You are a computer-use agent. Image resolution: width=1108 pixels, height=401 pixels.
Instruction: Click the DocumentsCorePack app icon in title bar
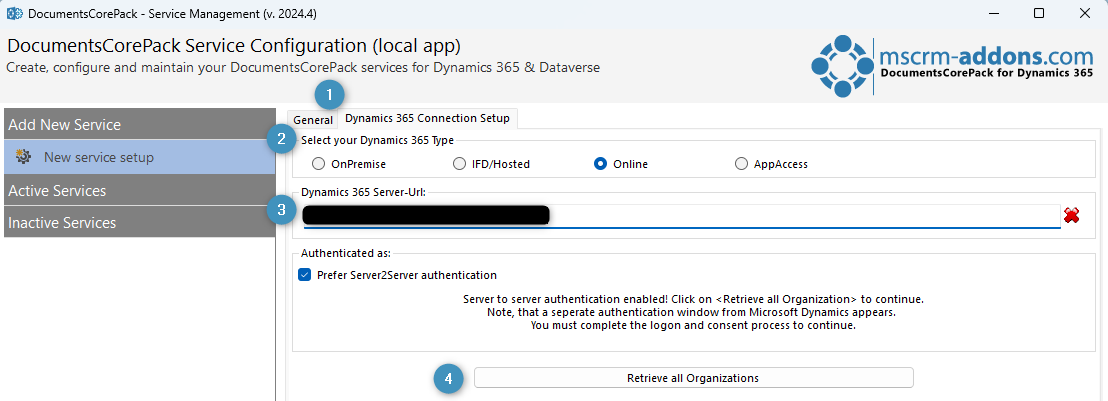(x=13, y=13)
